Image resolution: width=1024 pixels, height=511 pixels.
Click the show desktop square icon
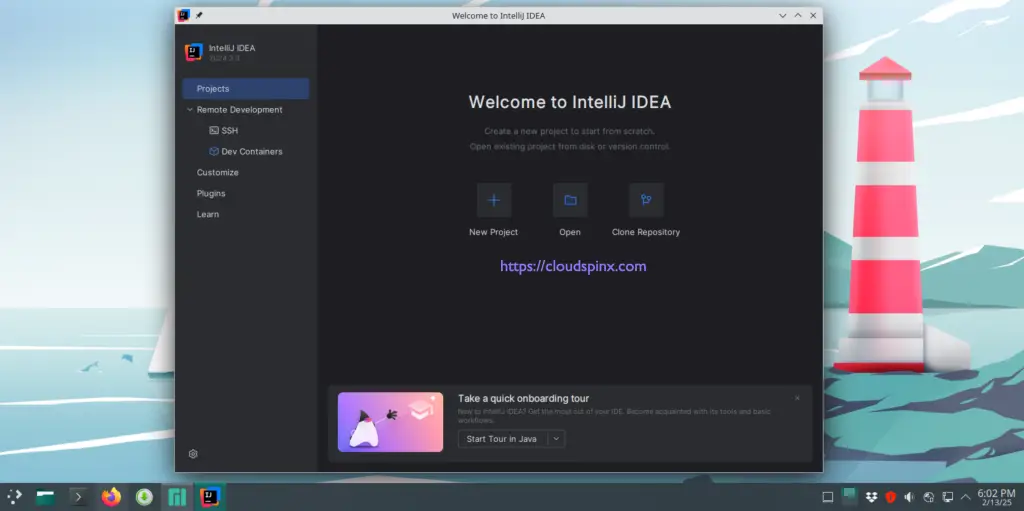point(827,497)
